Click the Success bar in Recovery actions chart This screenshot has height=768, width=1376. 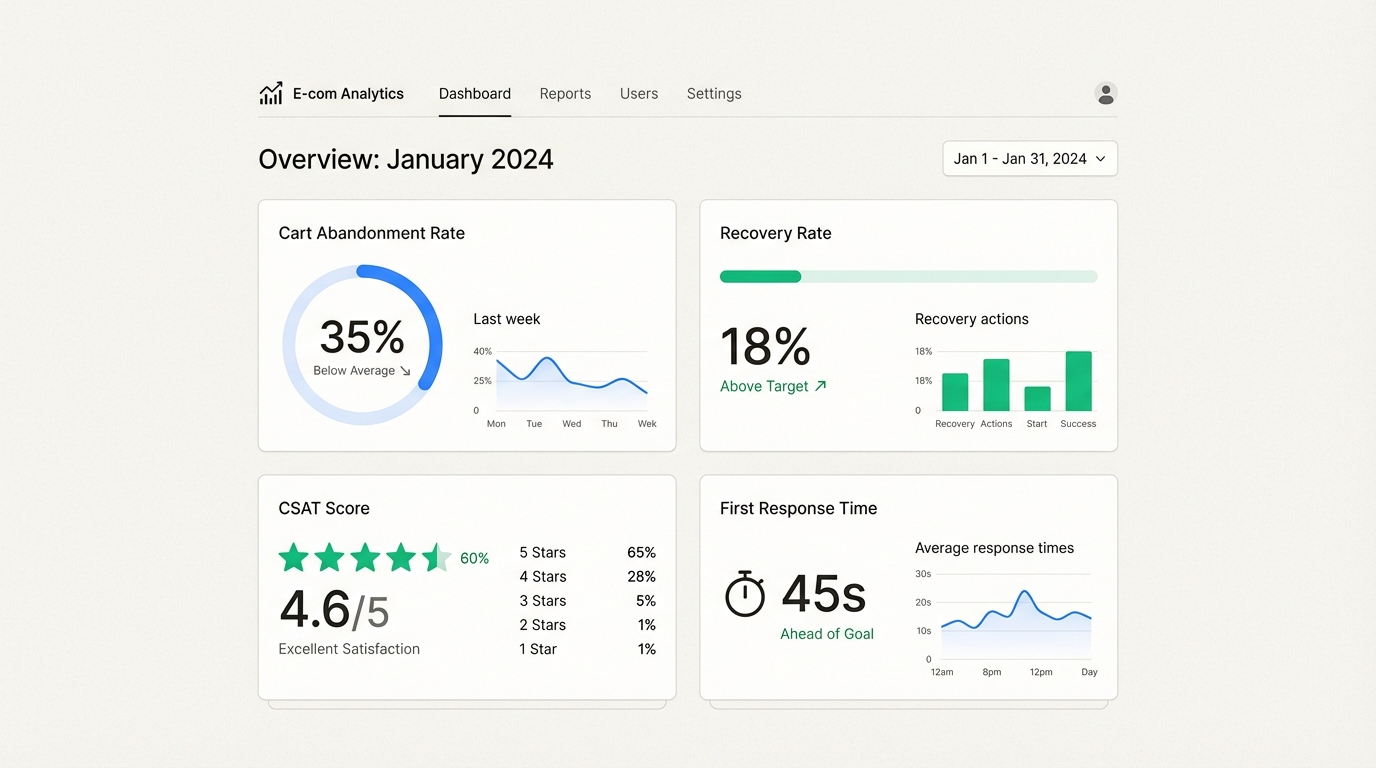click(1078, 381)
